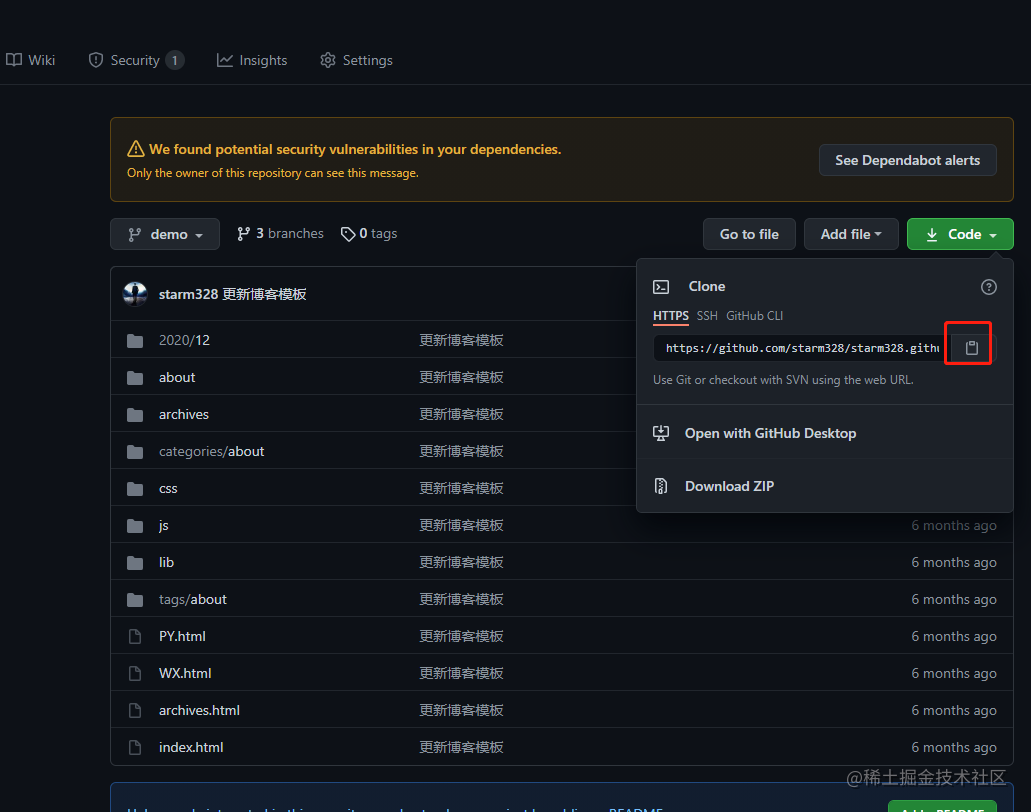Click 6 months ago on WX.html row
The image size is (1031, 812).
(953, 673)
